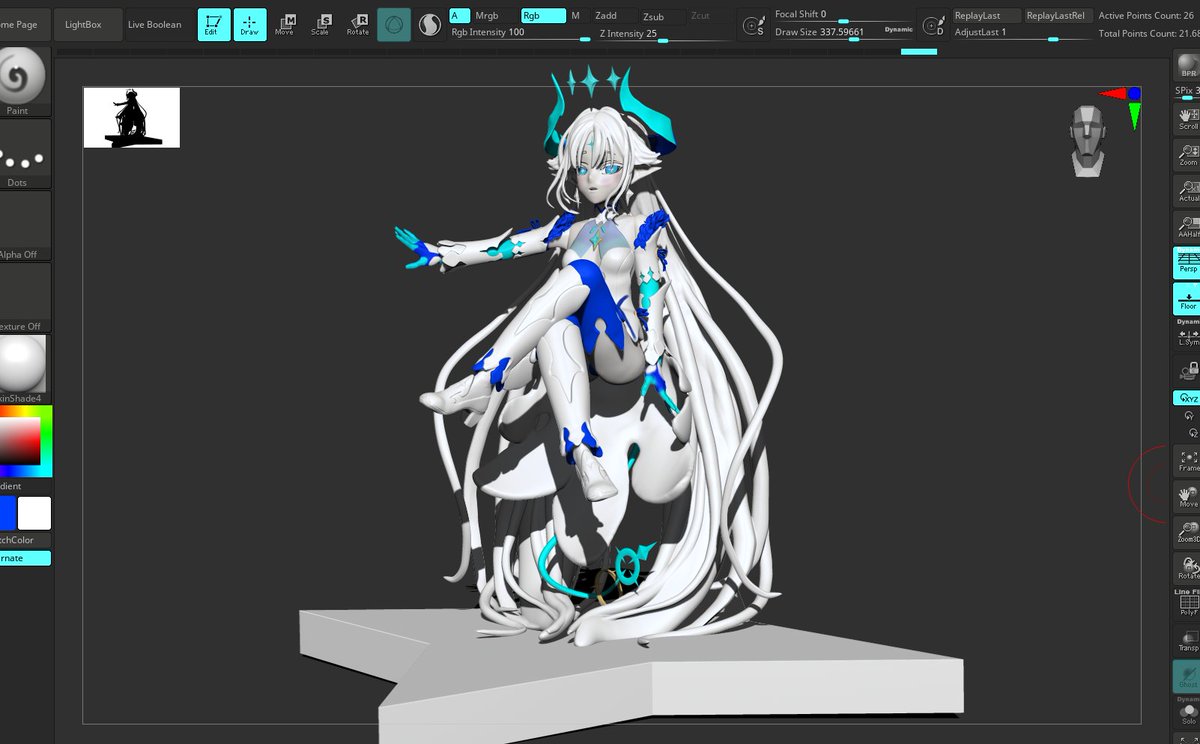
Task: Click the Zoom3D icon
Action: (x=1188, y=533)
